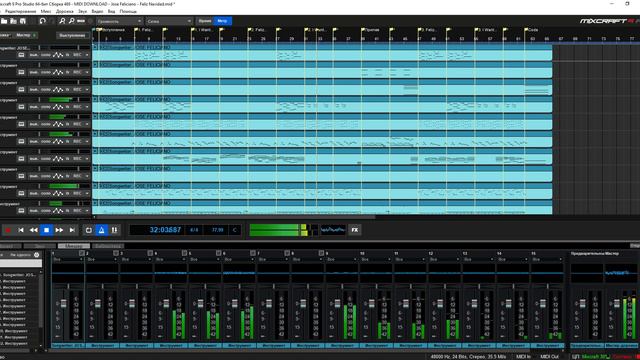The width and height of the screenshot is (640, 360).
Task: Show automation lane on Songwriter track
Action: pos(58,55)
